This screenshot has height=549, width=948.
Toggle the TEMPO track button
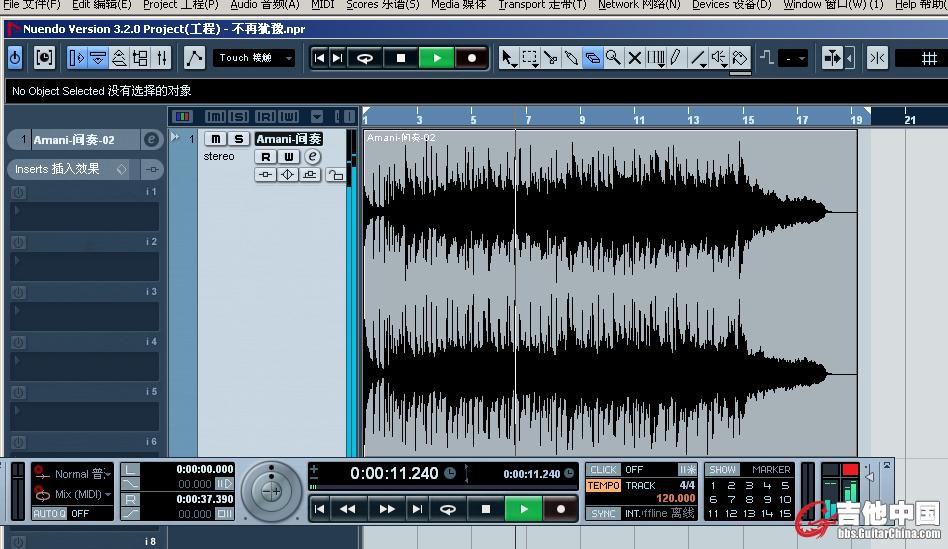click(x=603, y=486)
